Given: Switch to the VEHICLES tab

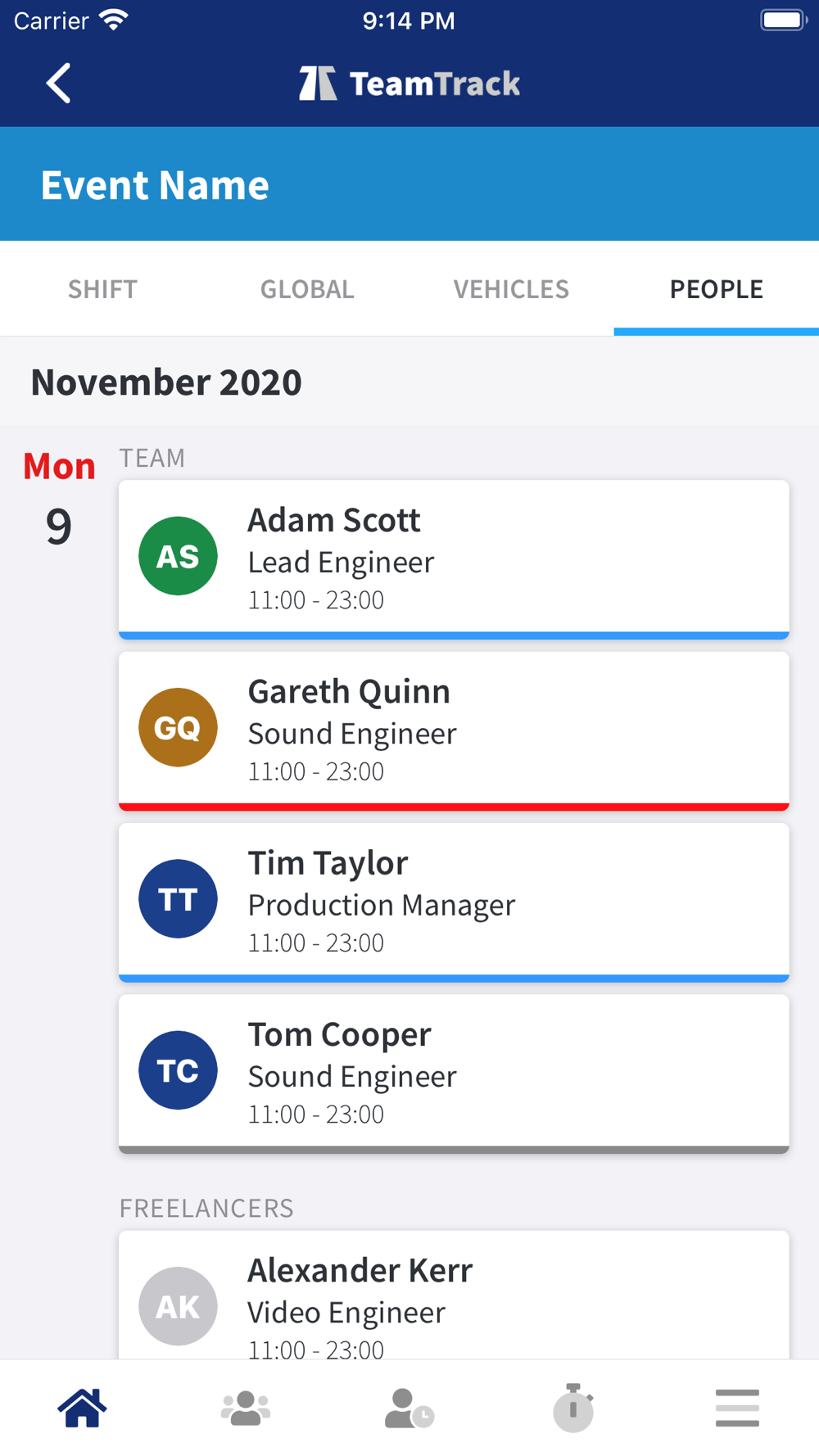Looking at the screenshot, I should click(511, 289).
